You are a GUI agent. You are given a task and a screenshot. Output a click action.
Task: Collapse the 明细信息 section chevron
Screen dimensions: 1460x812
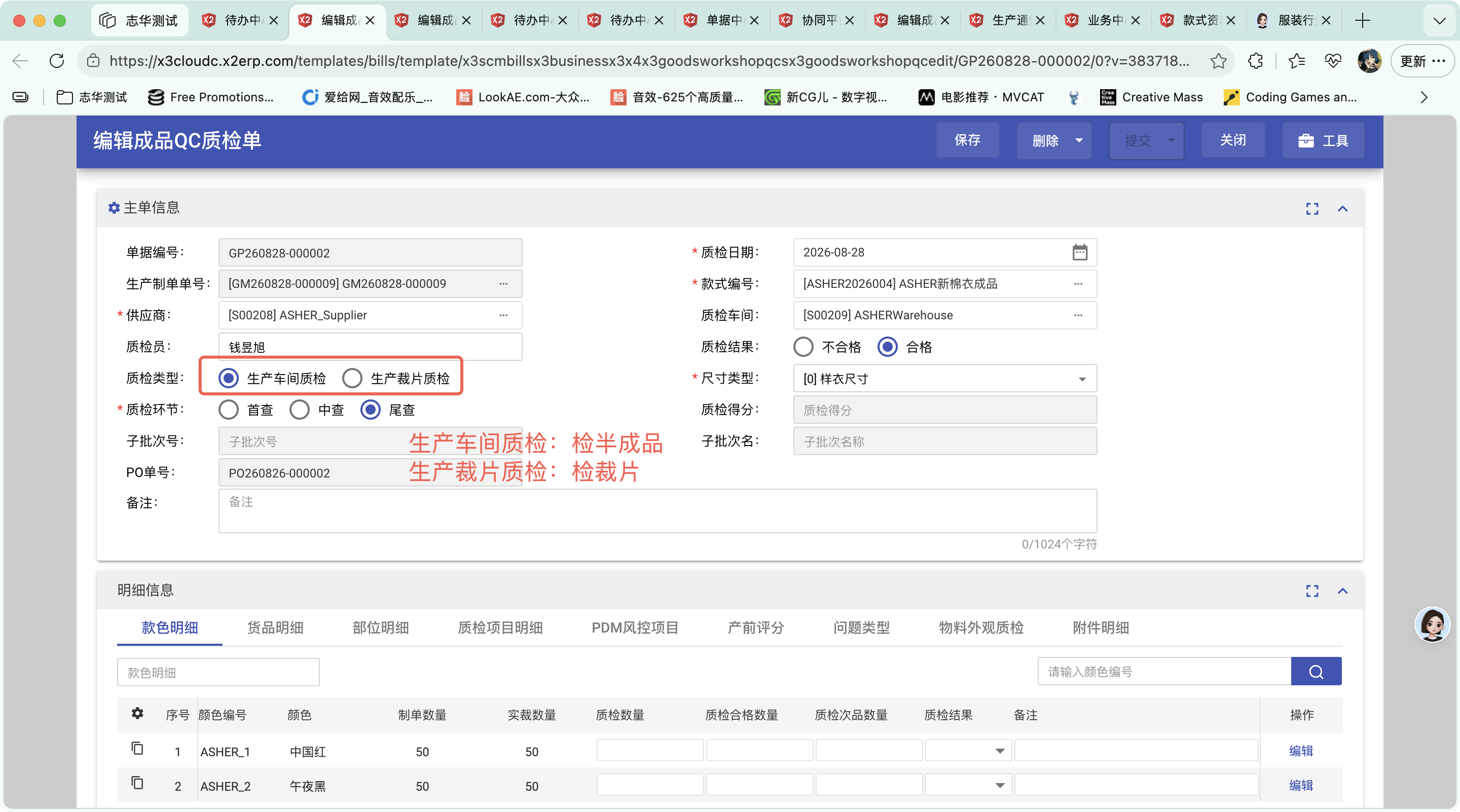point(1343,591)
